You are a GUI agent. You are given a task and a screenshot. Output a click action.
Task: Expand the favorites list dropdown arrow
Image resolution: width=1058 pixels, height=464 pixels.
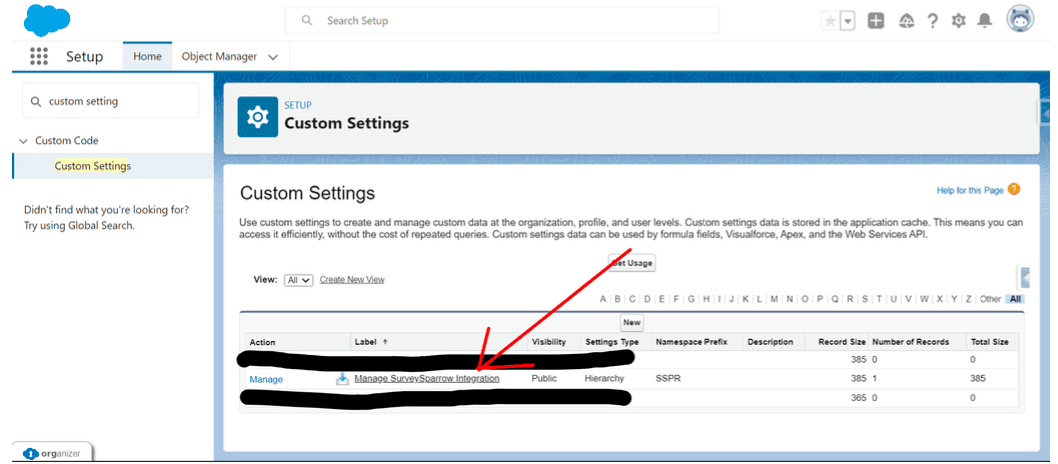click(848, 21)
